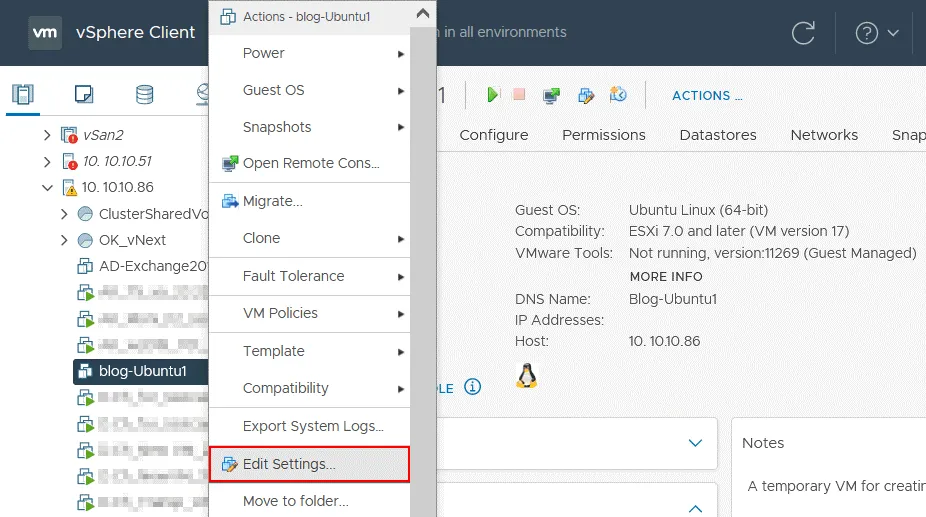926x517 pixels.
Task: Take a snapshot using the clock icon
Action: [618, 95]
